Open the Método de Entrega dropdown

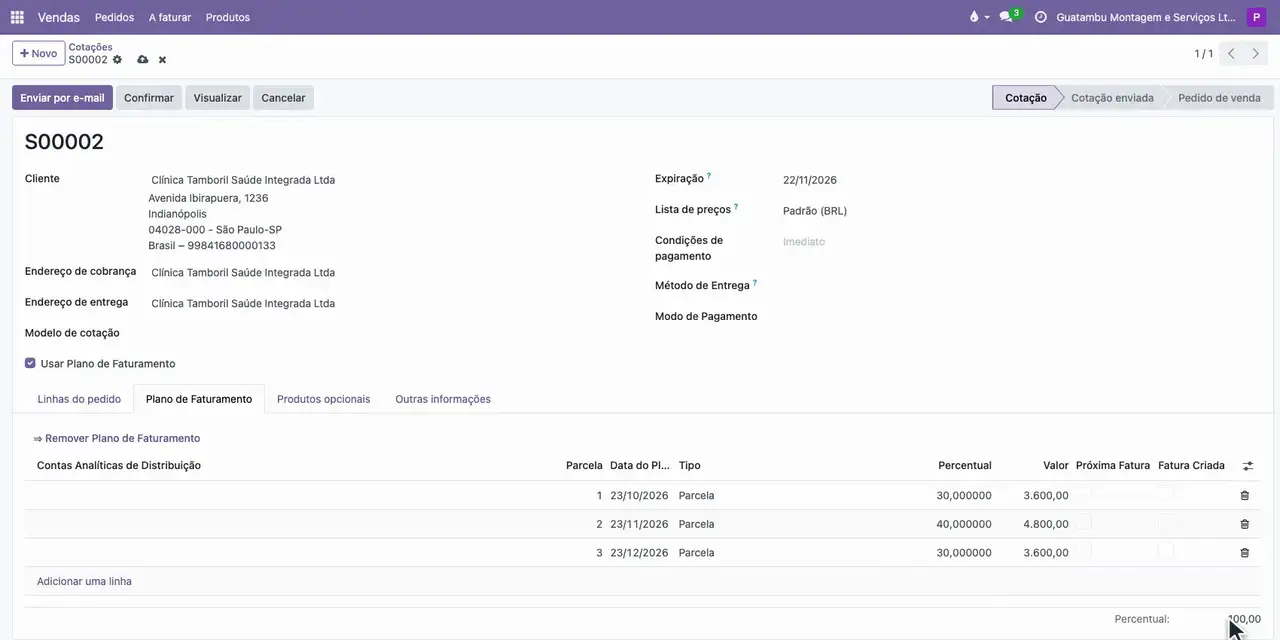[x=1020, y=286]
